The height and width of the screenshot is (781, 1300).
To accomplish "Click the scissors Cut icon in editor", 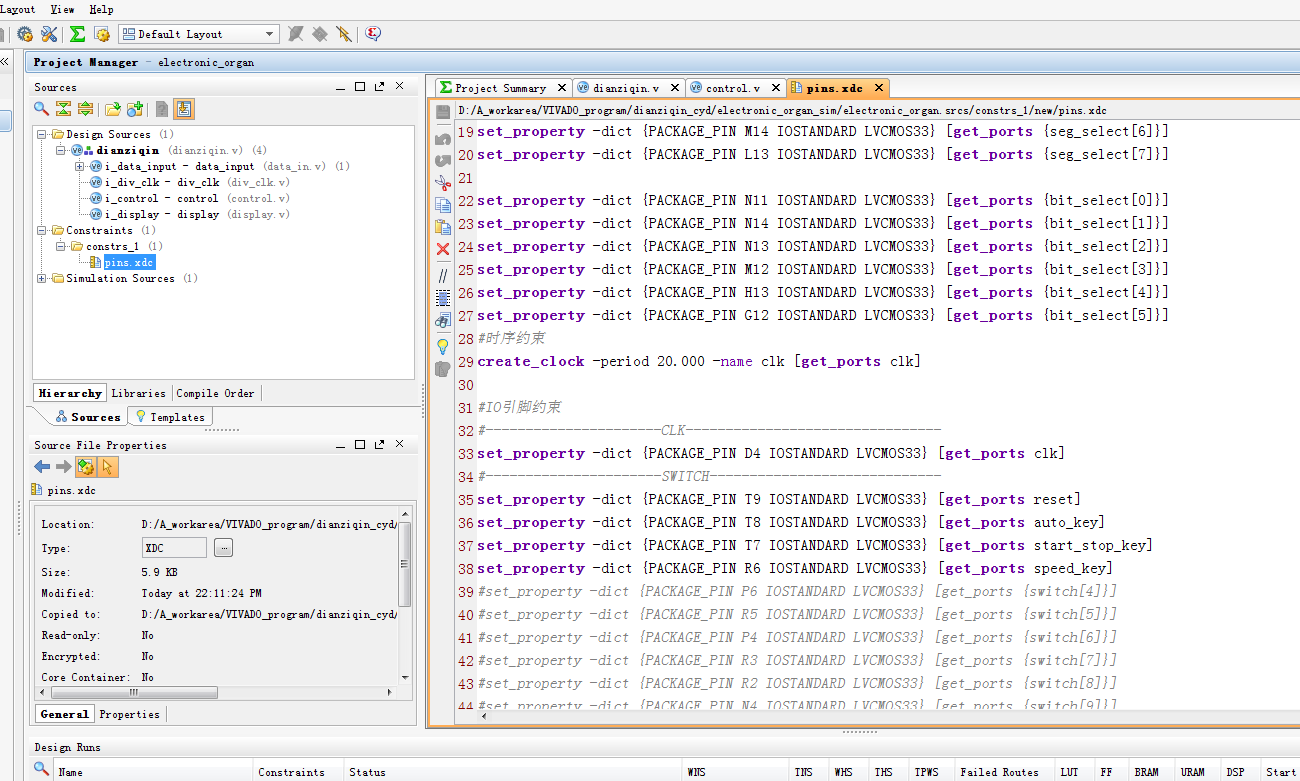I will (x=443, y=183).
